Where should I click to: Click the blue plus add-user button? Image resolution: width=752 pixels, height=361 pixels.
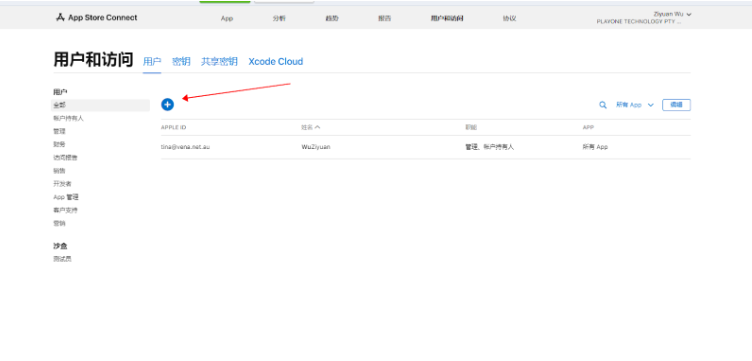167,105
